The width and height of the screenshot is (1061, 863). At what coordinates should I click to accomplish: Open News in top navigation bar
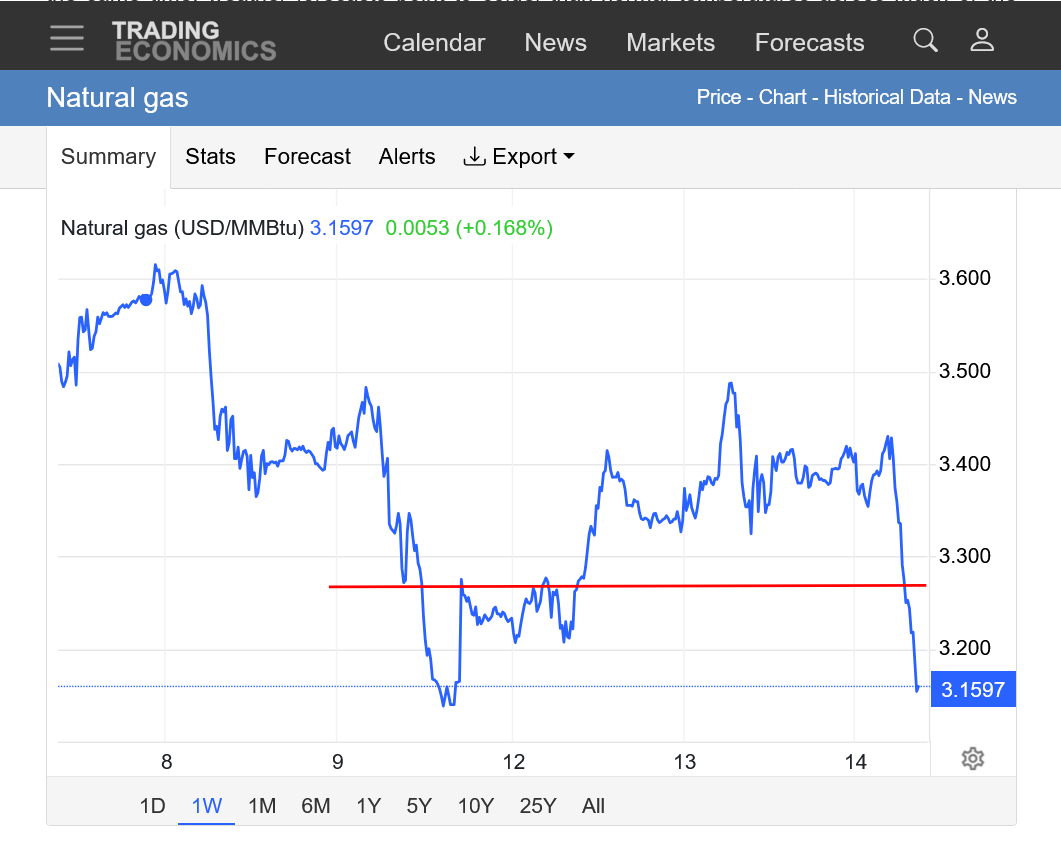[555, 43]
